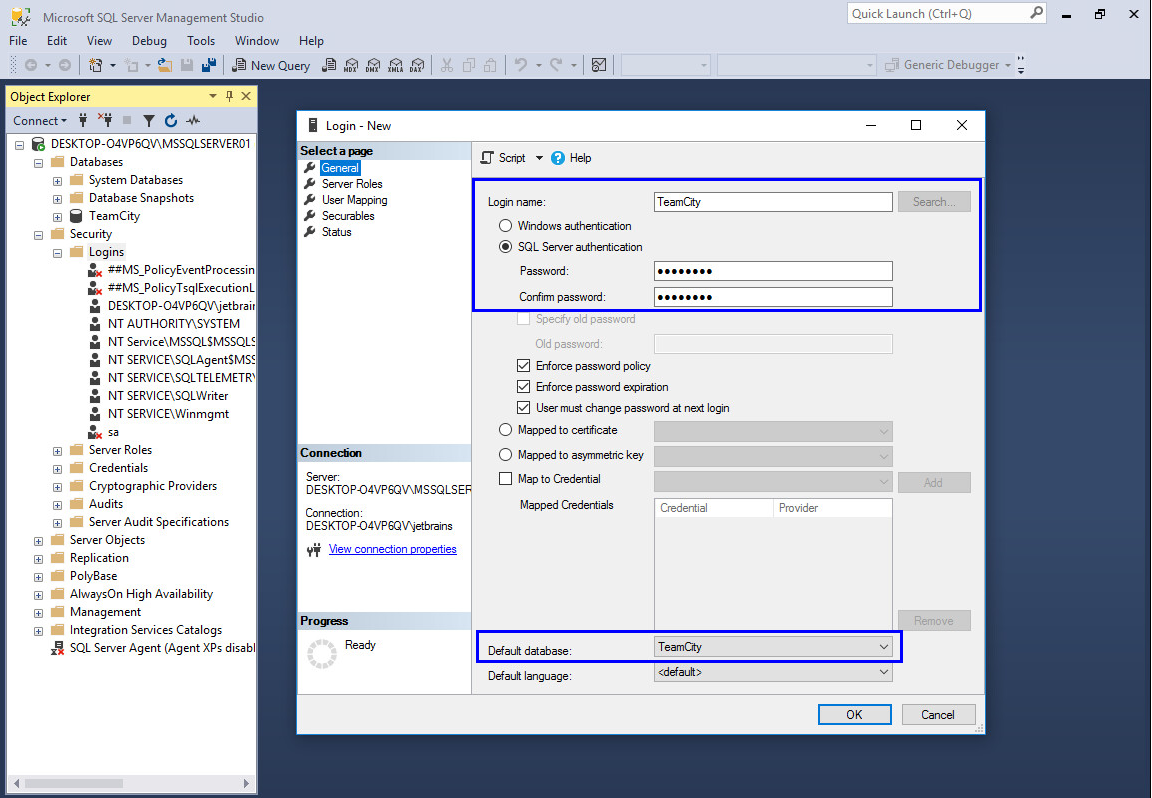The height and width of the screenshot is (798, 1152).
Task: Enable the Map to Credential checkbox
Action: 506,479
